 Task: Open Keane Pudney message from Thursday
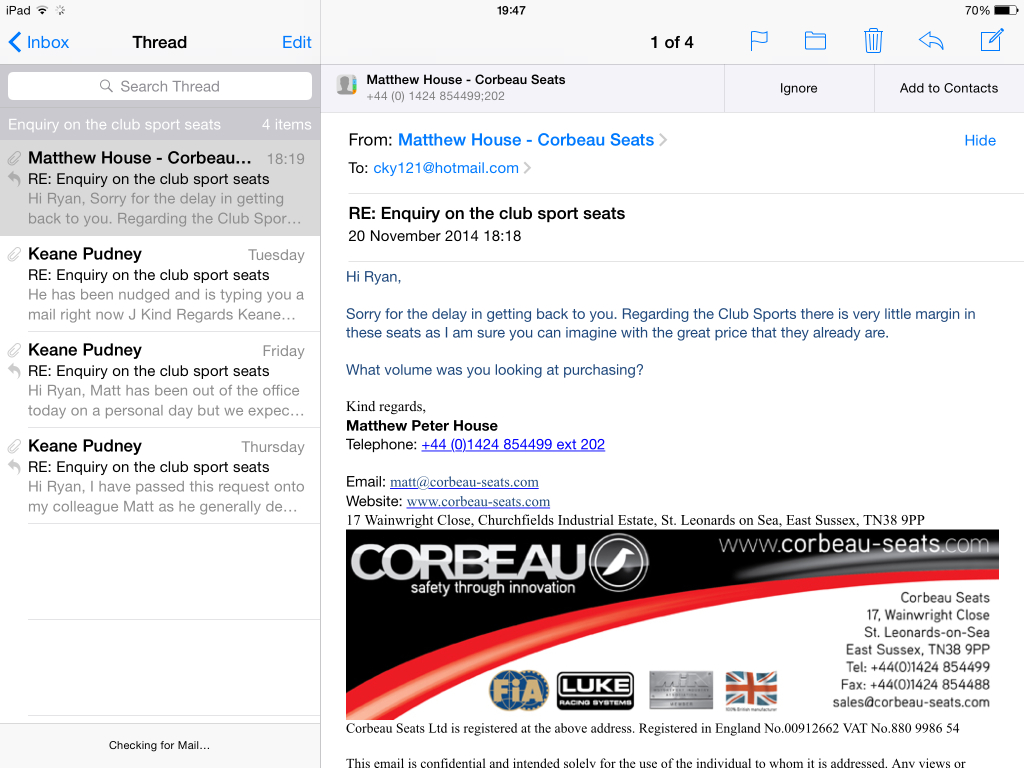160,476
